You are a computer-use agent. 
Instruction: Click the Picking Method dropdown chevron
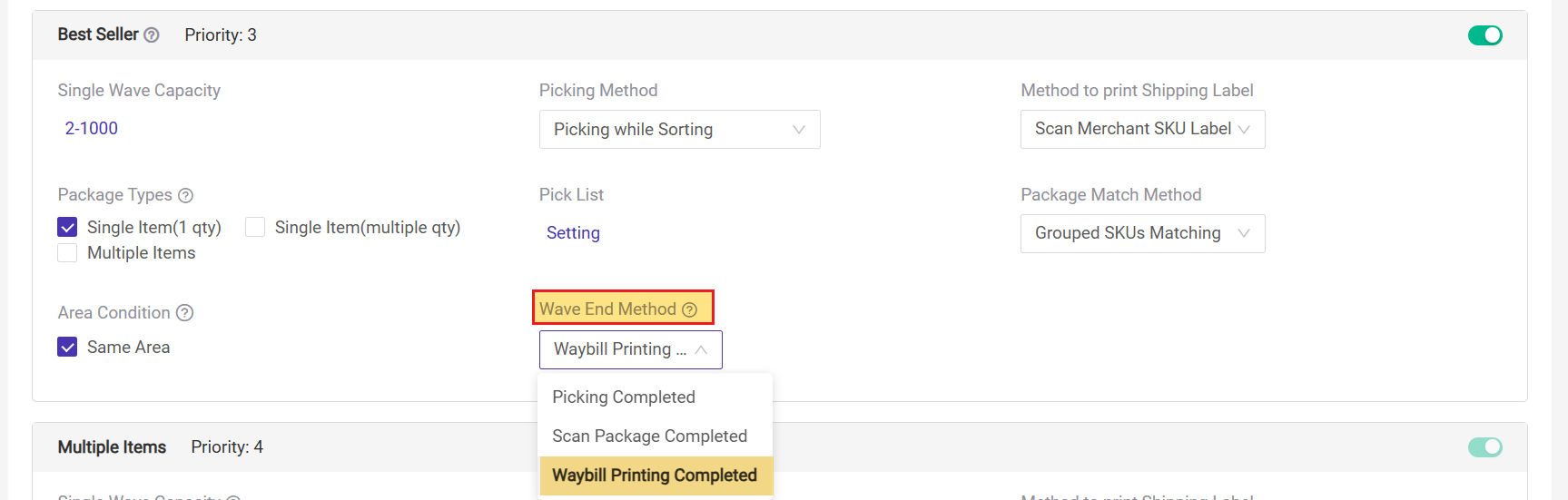point(799,130)
